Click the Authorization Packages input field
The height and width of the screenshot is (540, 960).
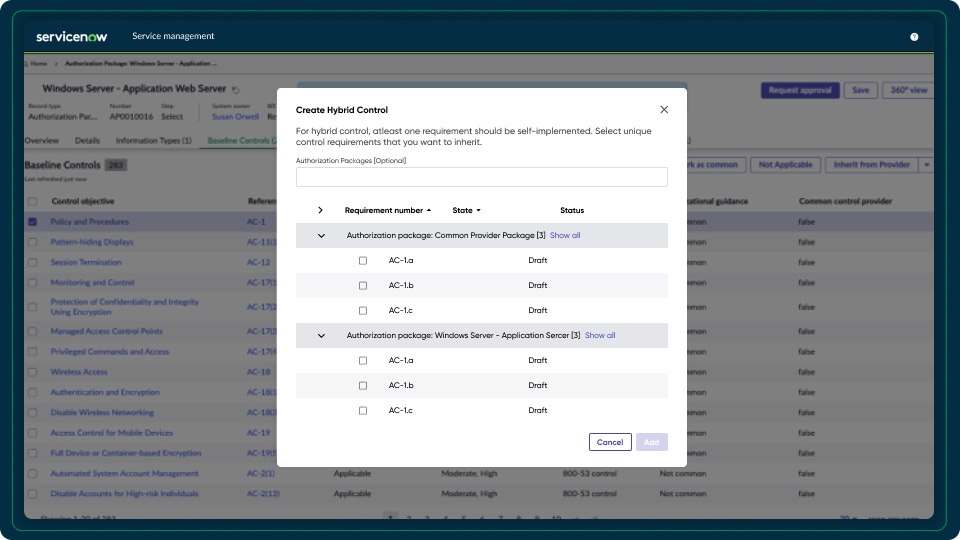click(x=481, y=177)
